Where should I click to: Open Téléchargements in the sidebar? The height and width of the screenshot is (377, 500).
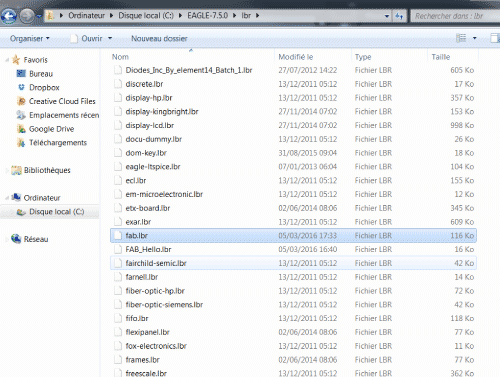[x=58, y=143]
